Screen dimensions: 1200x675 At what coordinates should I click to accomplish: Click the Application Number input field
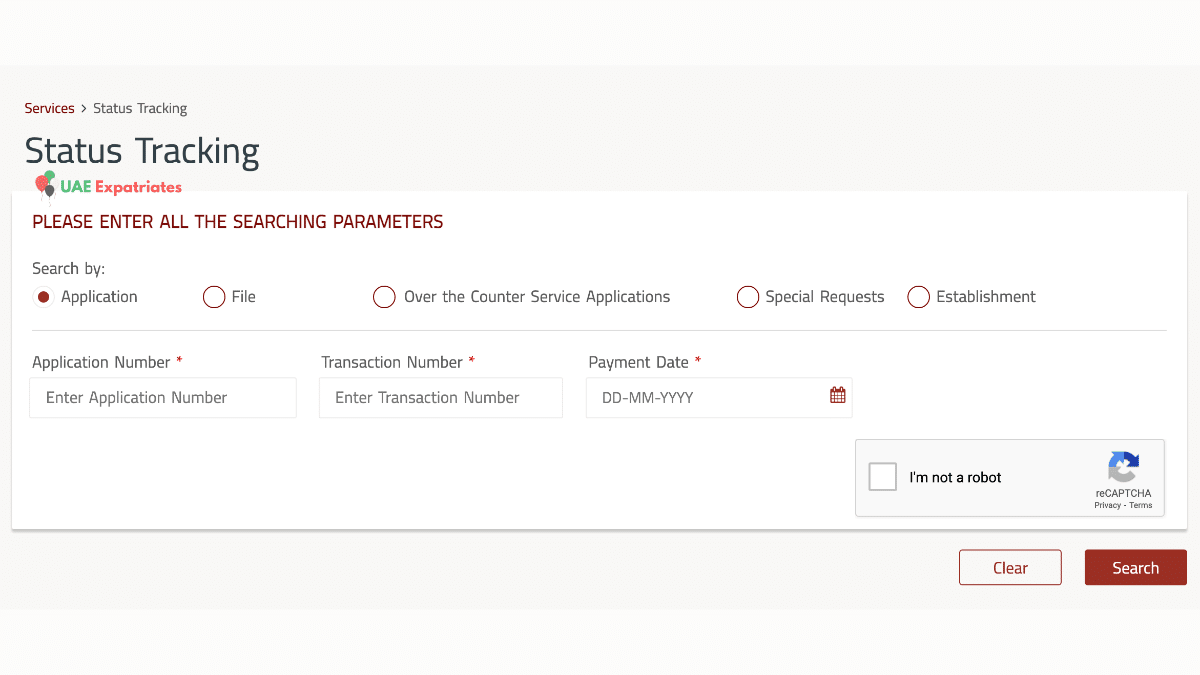(x=162, y=397)
